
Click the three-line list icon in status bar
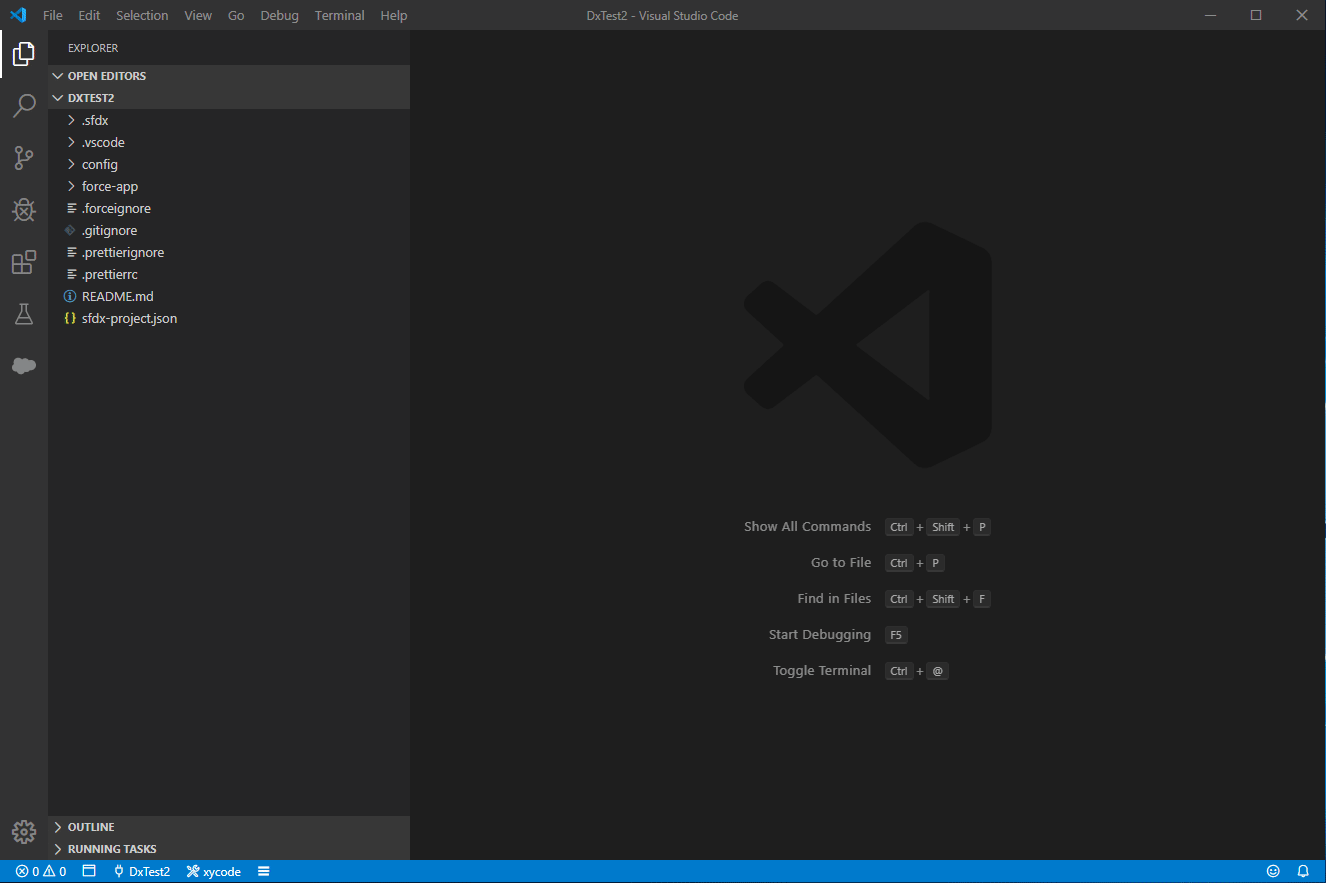(264, 871)
